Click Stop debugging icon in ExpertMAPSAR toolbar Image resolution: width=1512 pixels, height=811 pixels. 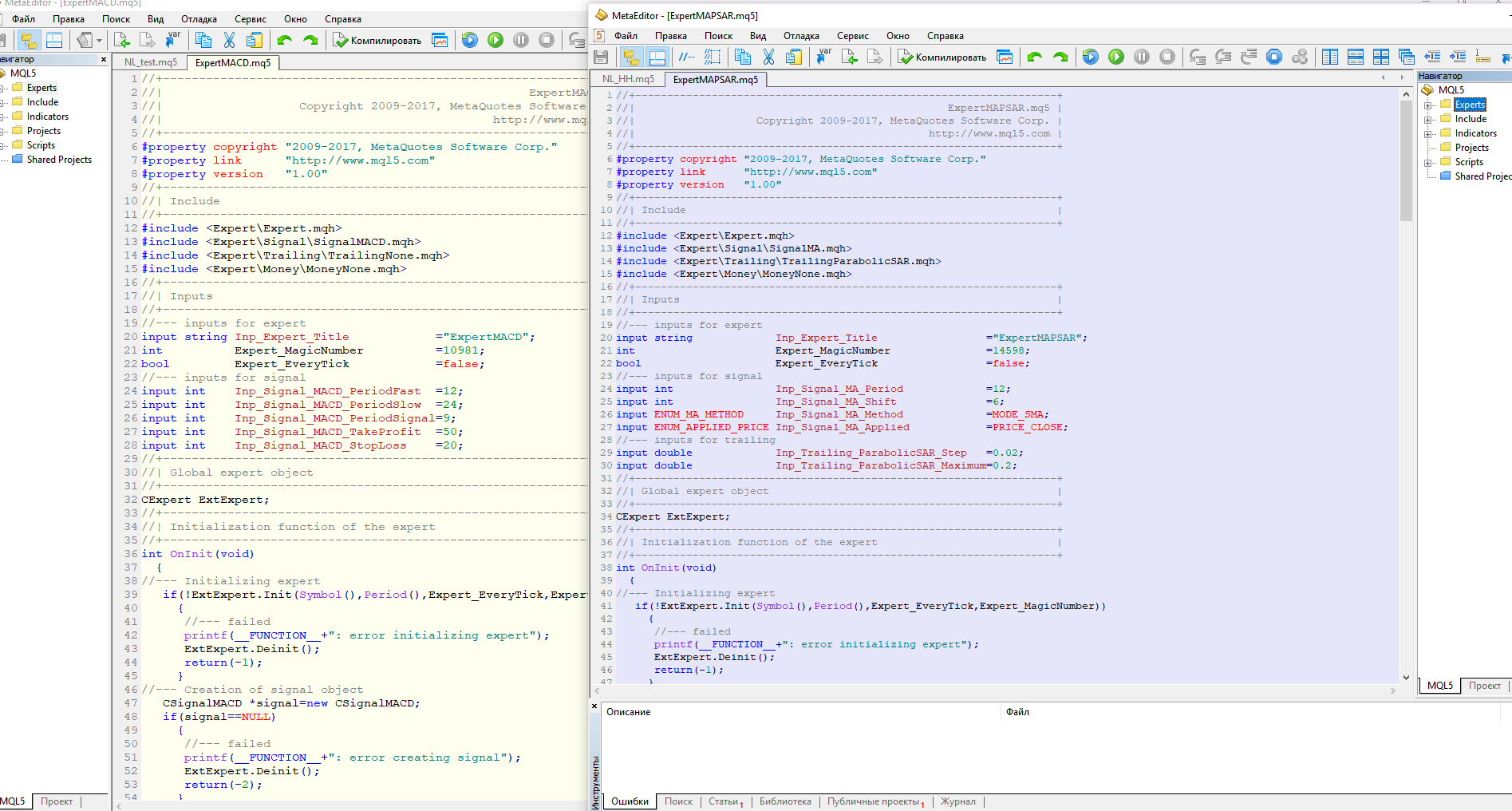1167,57
